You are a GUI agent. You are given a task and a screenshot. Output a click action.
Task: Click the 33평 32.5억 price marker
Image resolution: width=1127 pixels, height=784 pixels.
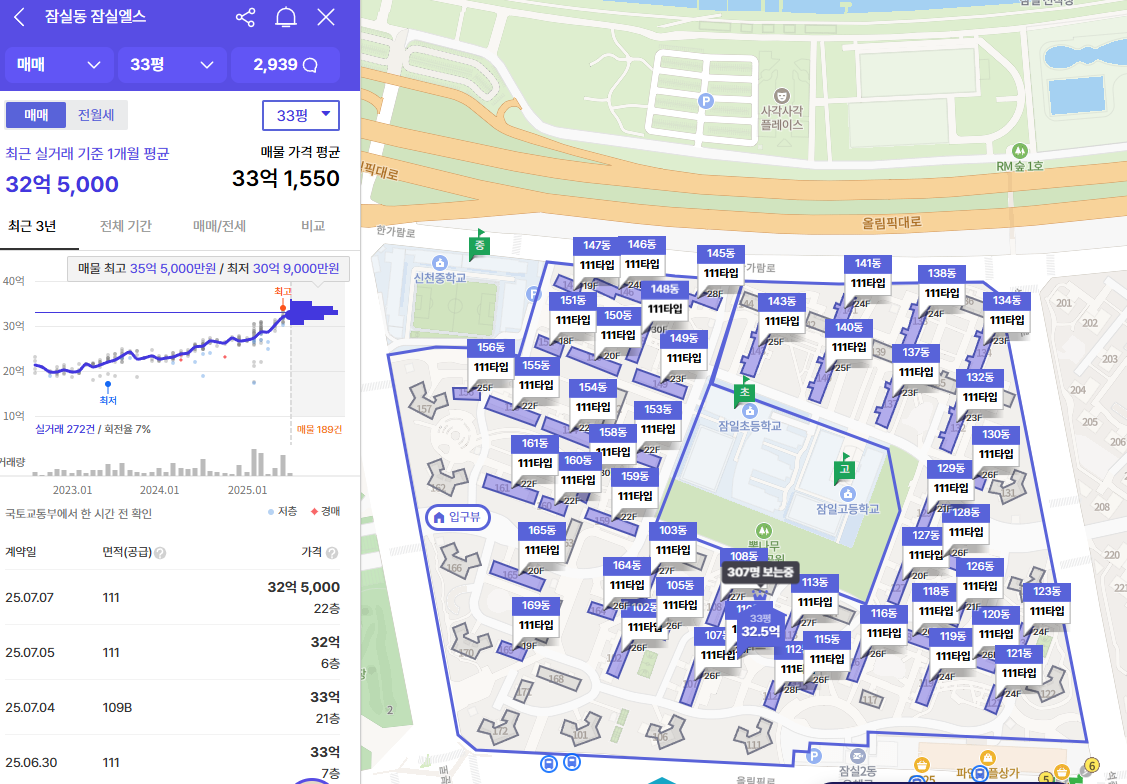(760, 626)
